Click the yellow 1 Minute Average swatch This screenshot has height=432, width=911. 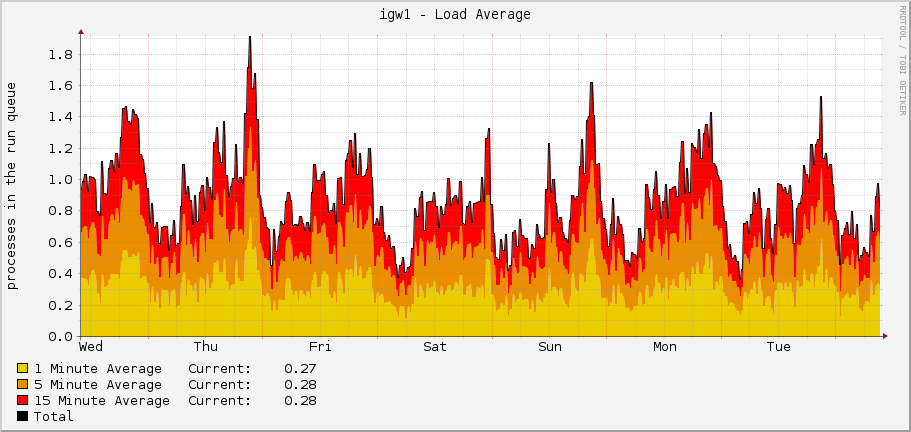point(23,368)
